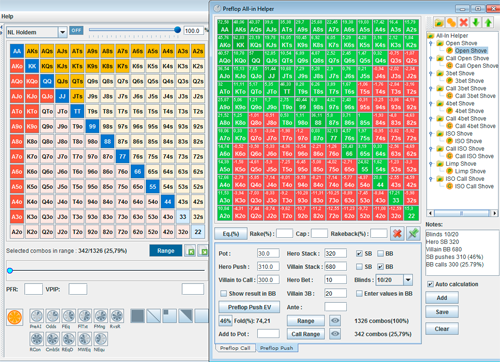Viewport: 500px width, 362px height.
Task: Open the Blinds 10/20 dropdown
Action: [x=408, y=280]
